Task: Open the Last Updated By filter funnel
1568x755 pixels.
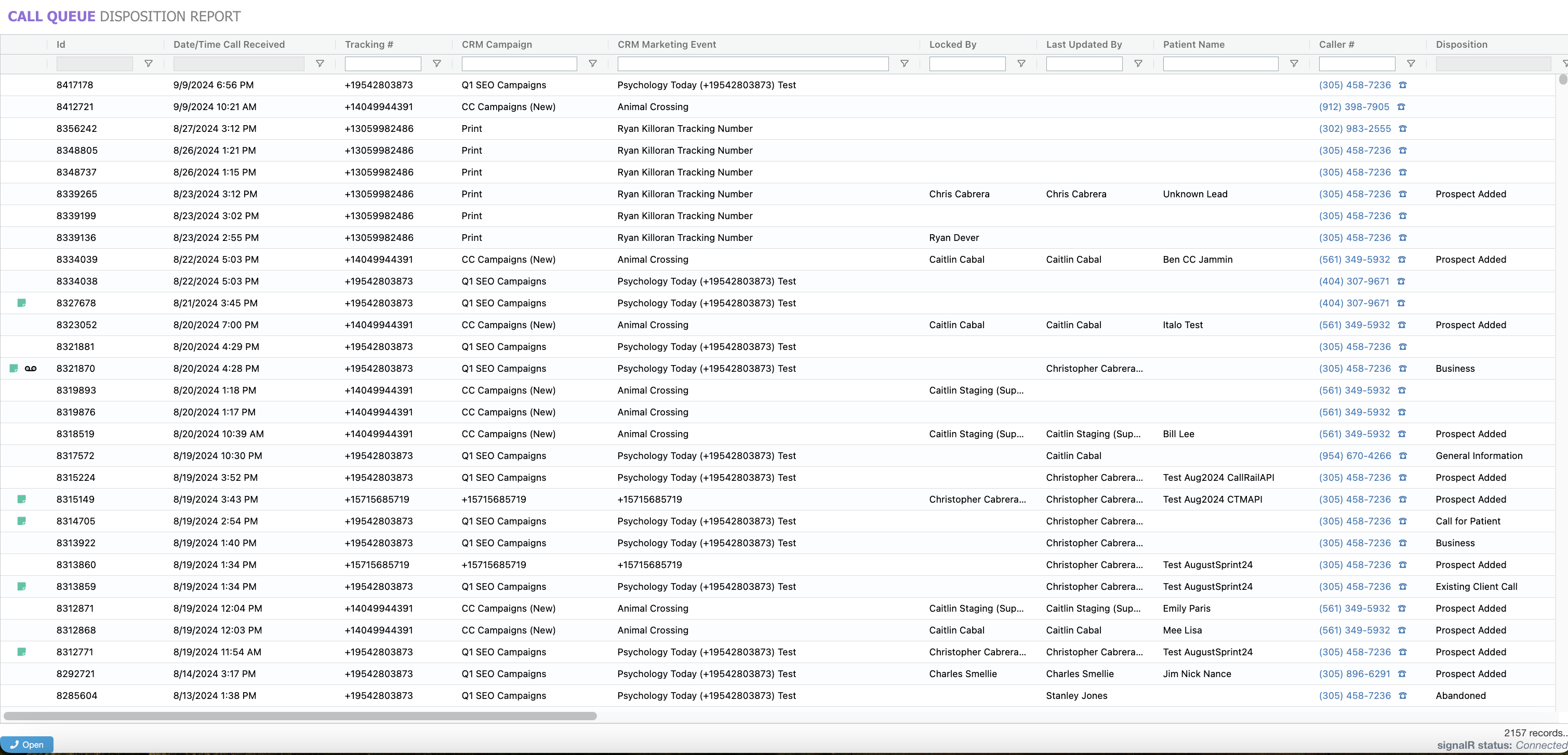Action: (x=1138, y=63)
